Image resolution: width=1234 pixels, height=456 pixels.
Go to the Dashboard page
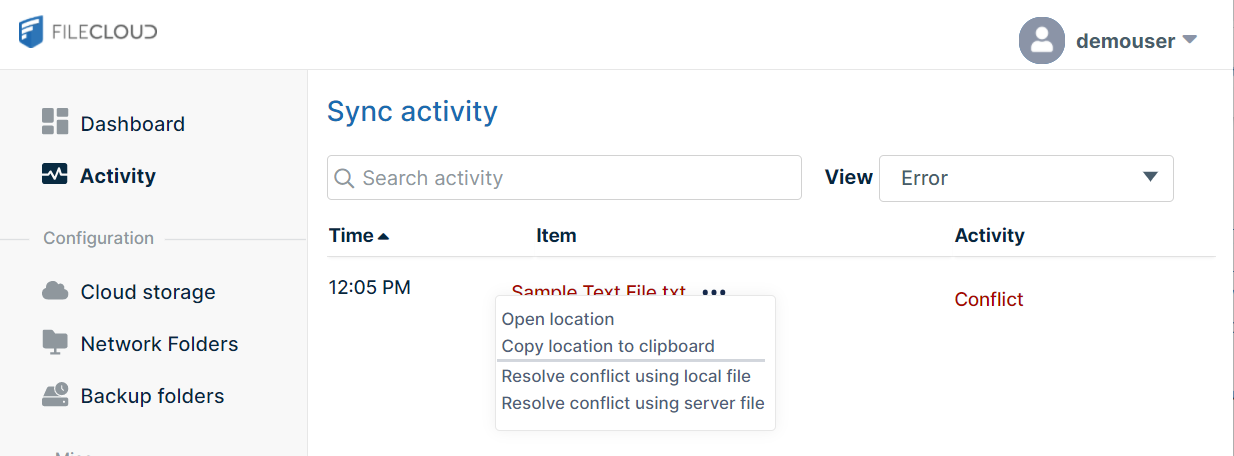click(x=132, y=124)
